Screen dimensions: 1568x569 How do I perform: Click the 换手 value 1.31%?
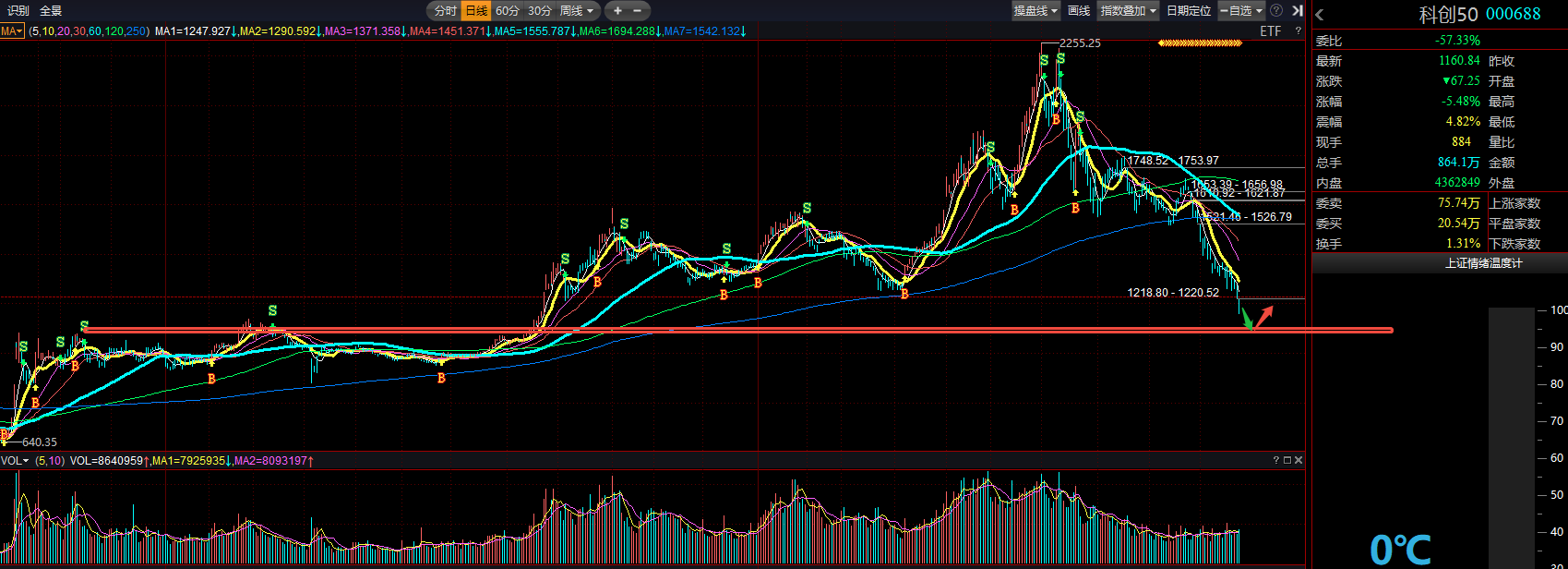(1463, 244)
